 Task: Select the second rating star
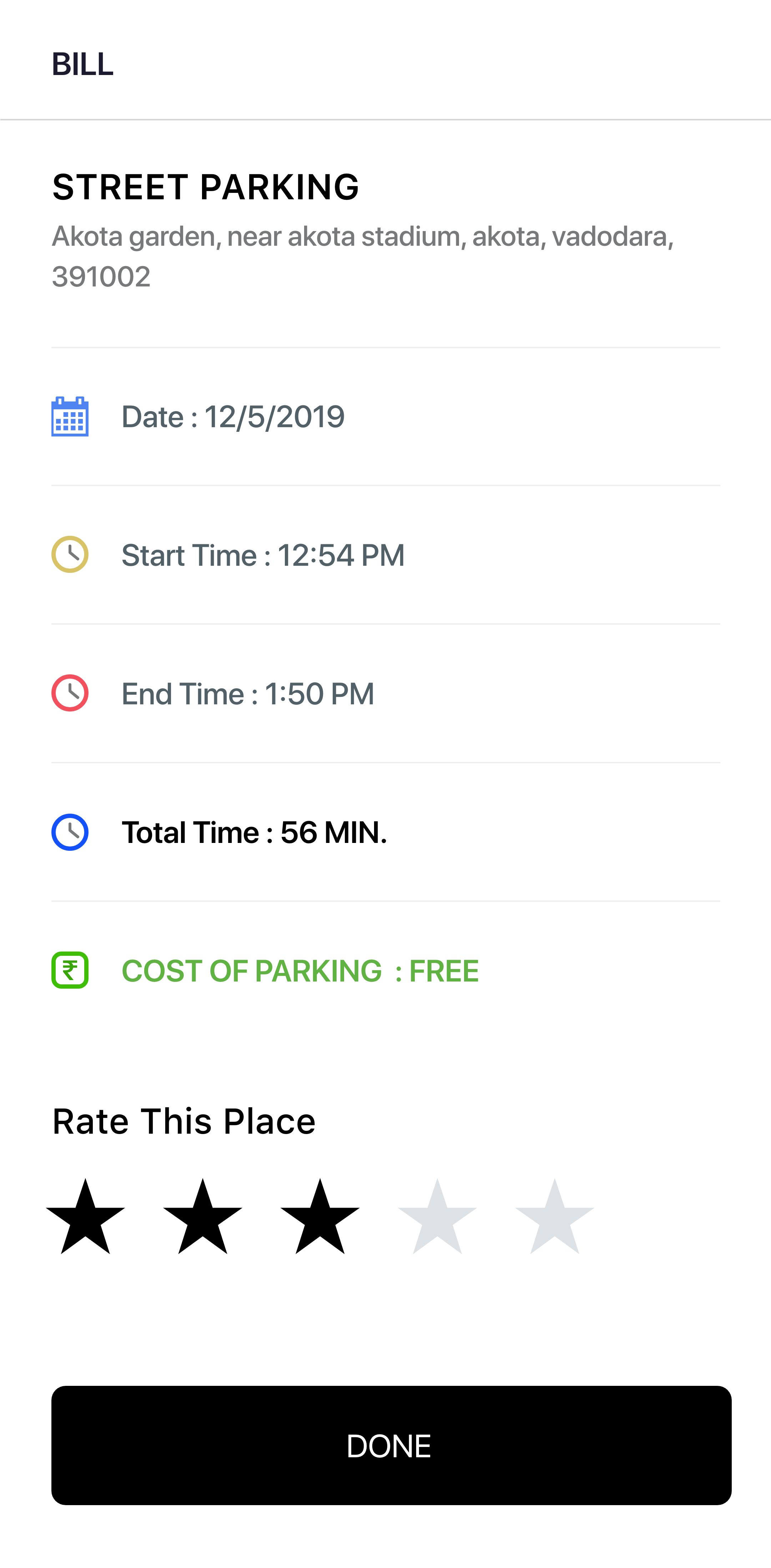[203, 1218]
